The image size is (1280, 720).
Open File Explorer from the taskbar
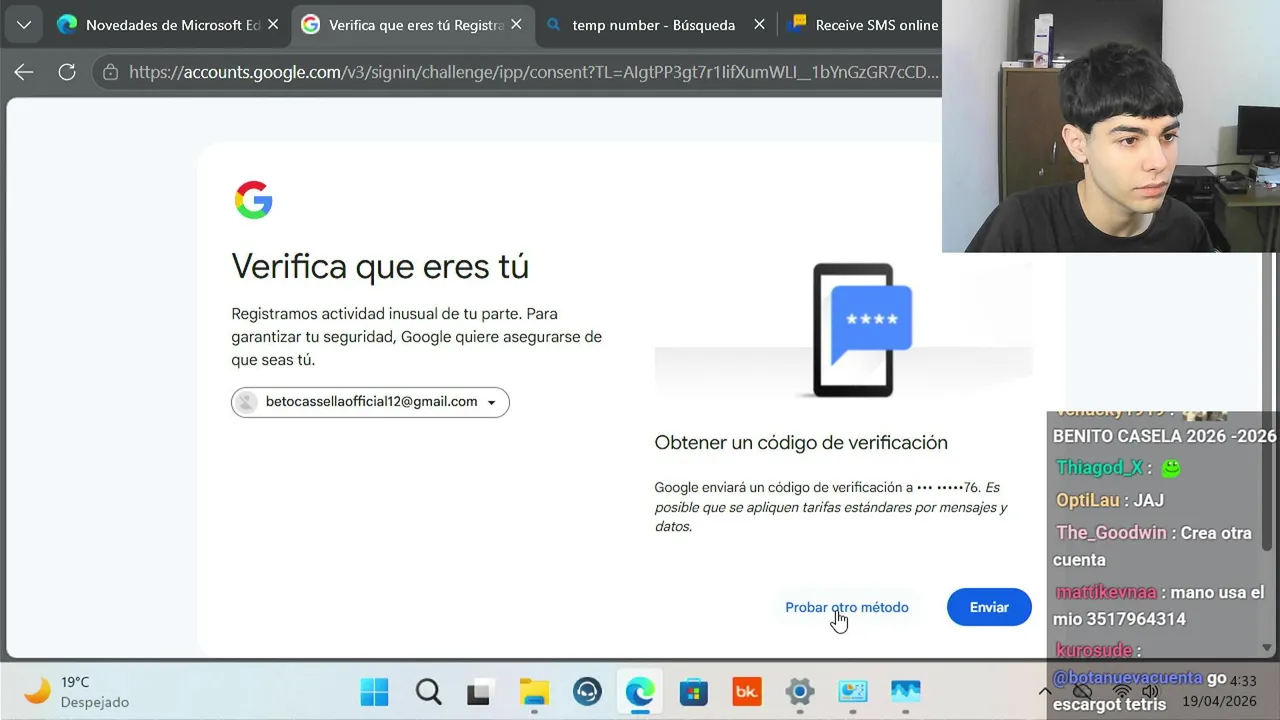point(534,692)
